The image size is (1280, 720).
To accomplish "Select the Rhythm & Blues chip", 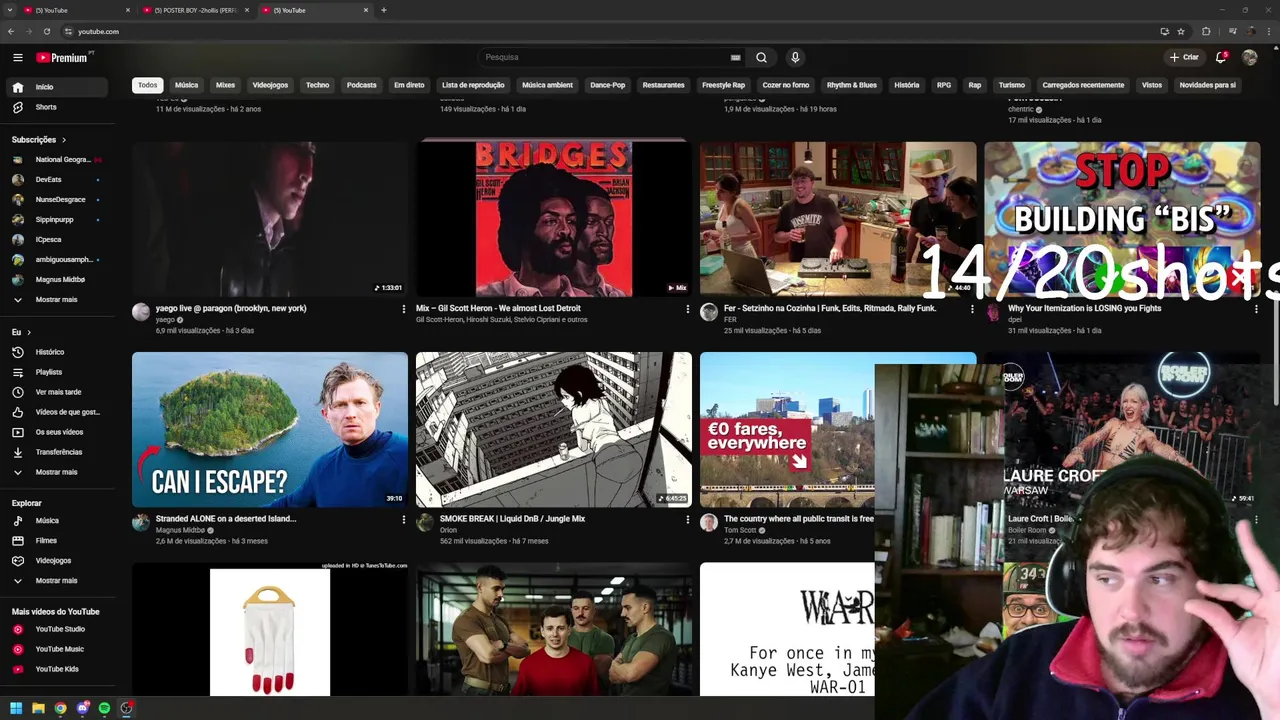I will point(852,85).
